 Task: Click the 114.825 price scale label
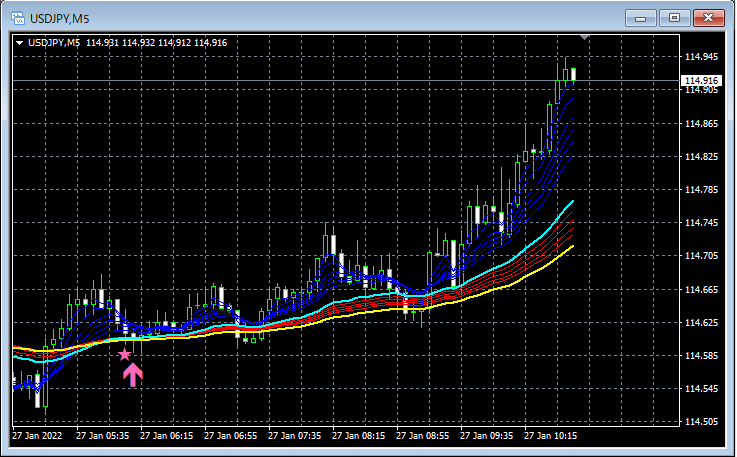701,157
